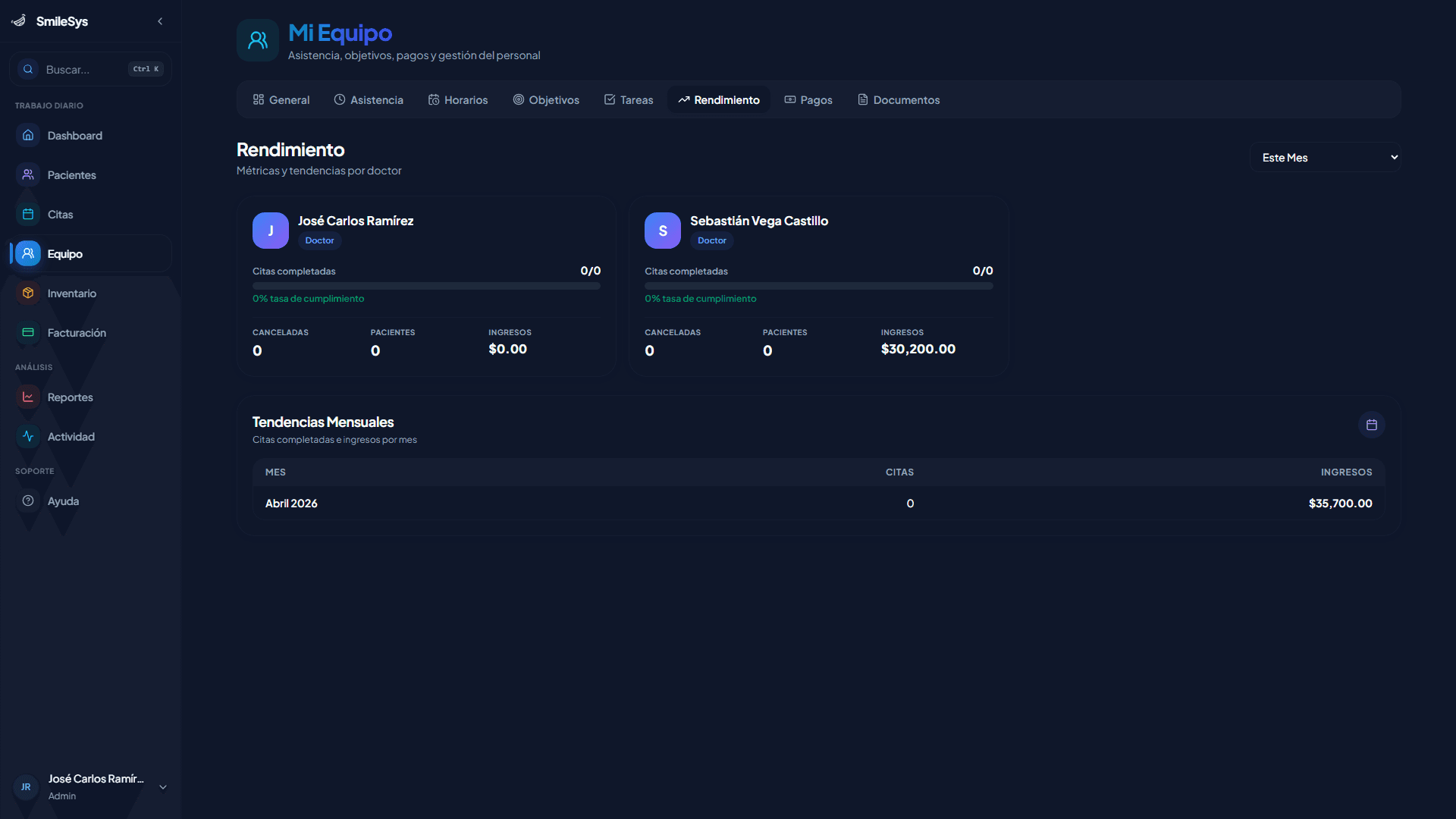Open Inventario section

click(x=90, y=293)
